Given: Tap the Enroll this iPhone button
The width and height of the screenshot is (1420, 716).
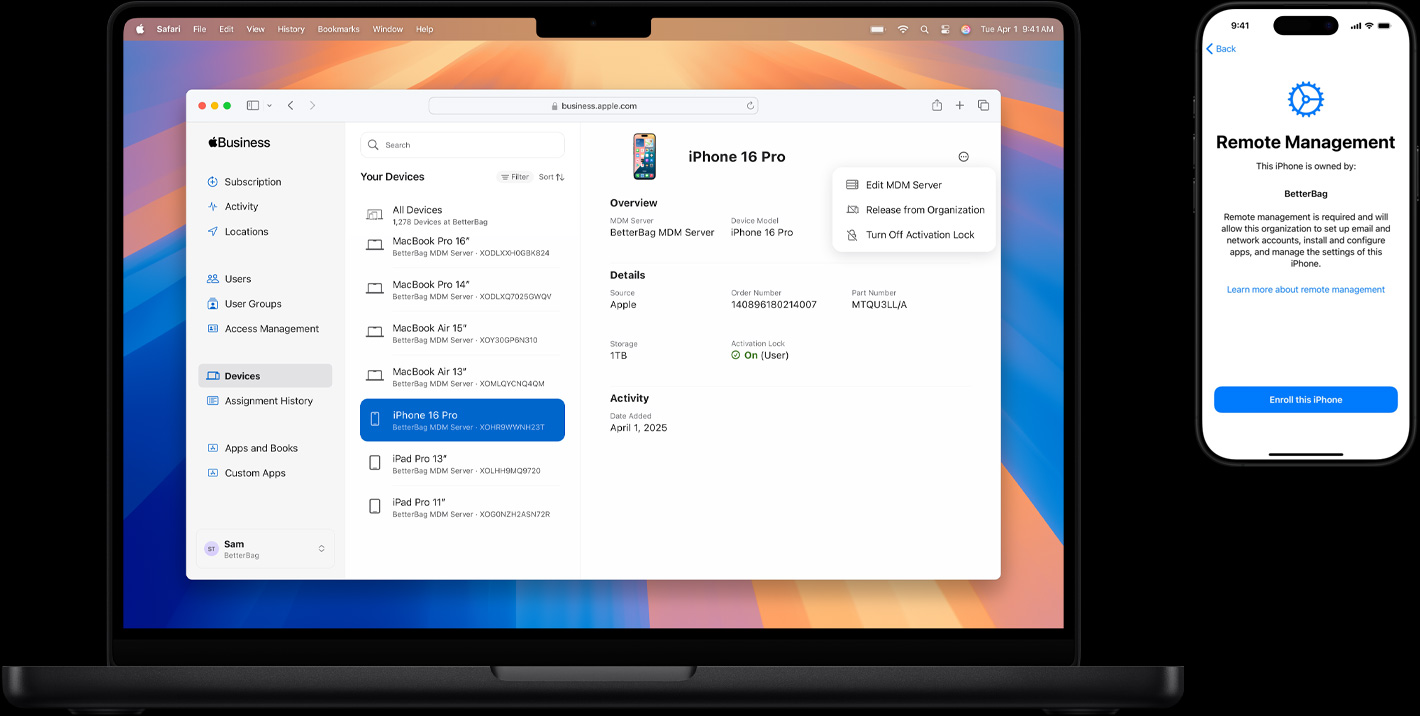Looking at the screenshot, I should tap(1305, 399).
